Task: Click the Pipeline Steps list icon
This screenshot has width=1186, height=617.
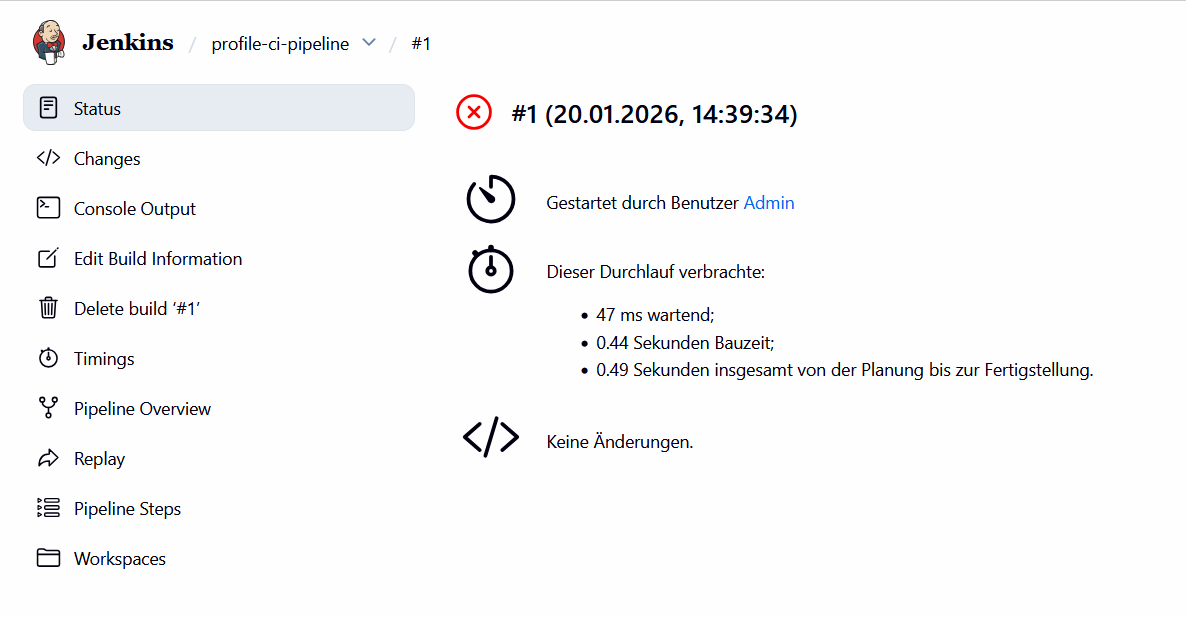Action: point(48,508)
